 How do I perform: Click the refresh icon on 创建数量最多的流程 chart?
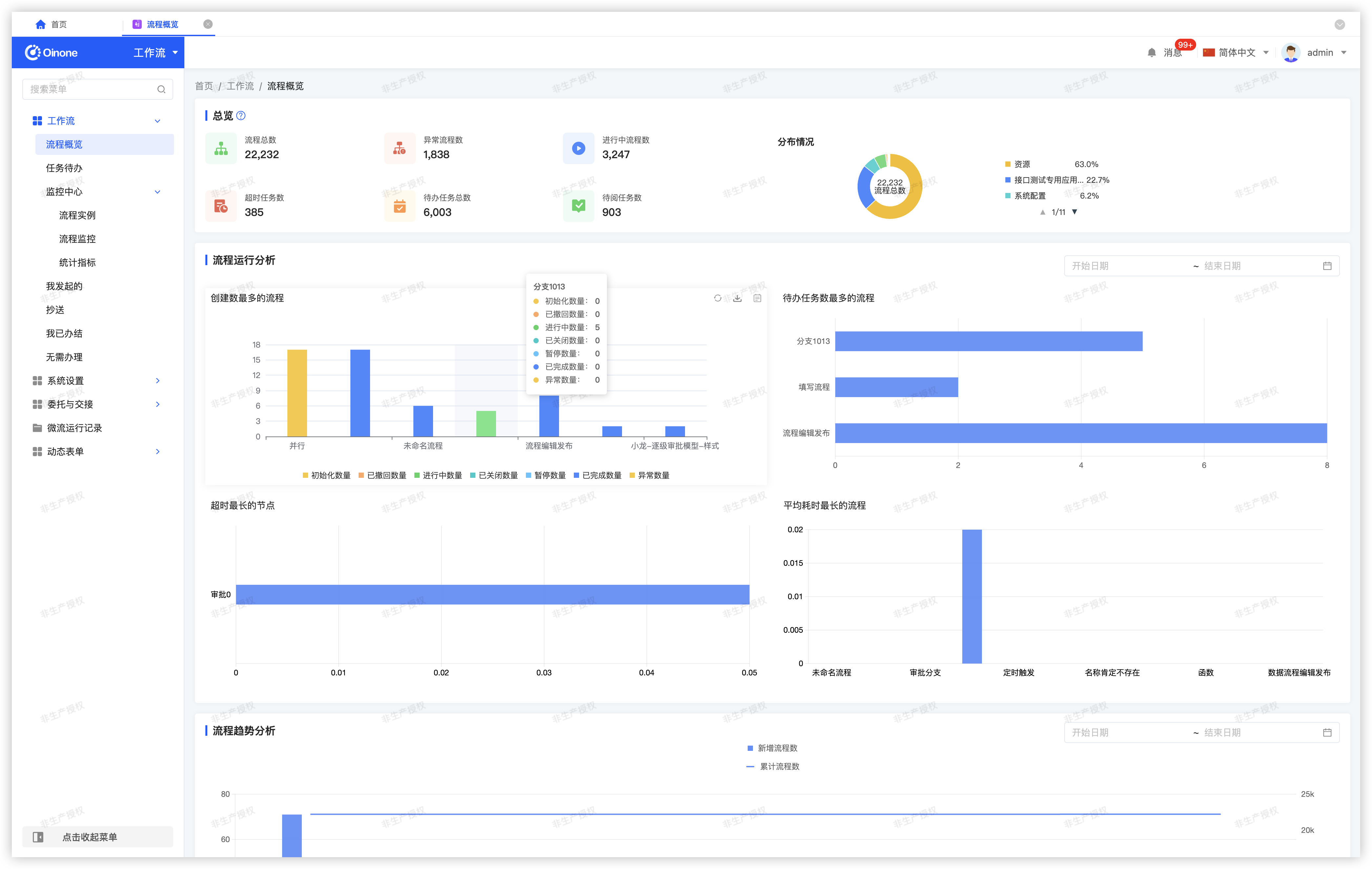tap(717, 298)
